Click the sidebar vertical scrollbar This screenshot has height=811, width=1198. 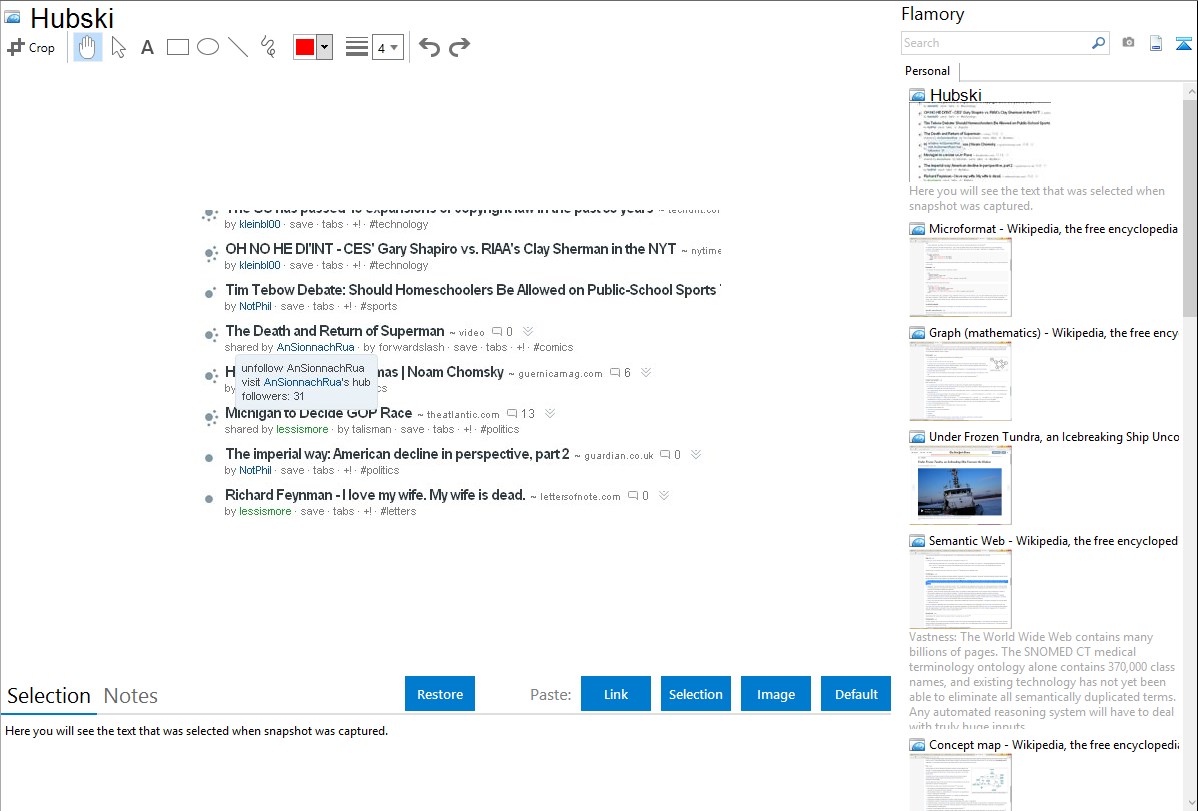(x=1190, y=206)
